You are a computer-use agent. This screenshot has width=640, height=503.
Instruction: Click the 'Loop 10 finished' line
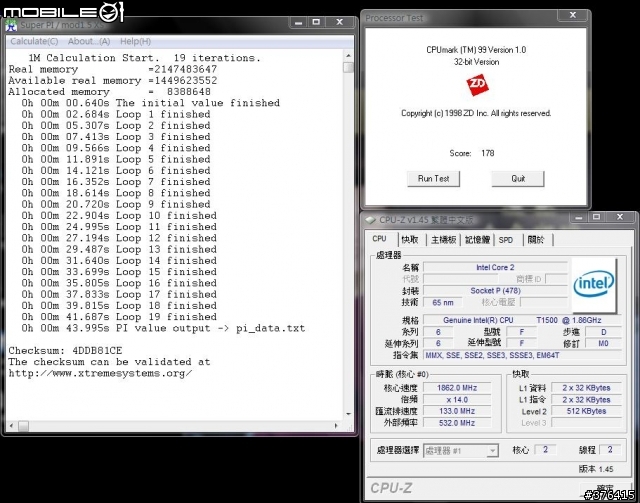click(119, 216)
